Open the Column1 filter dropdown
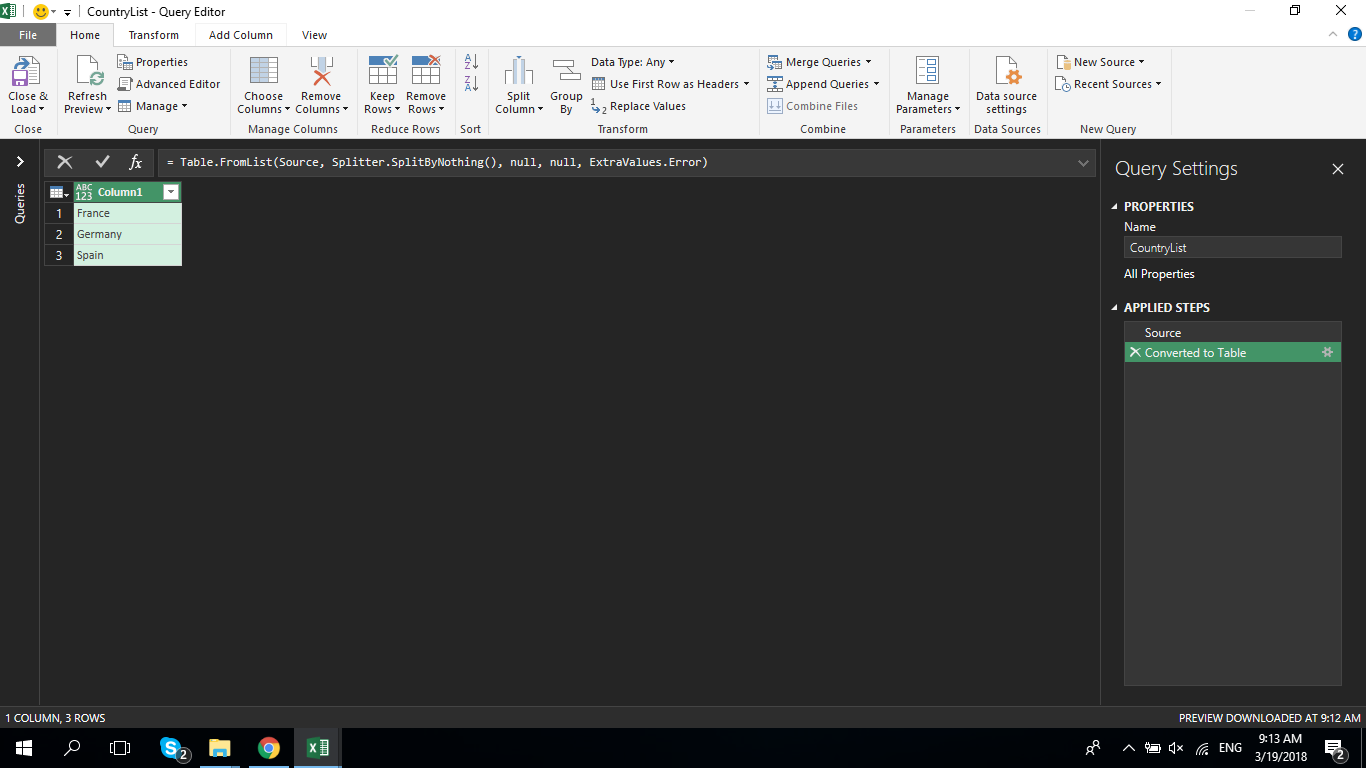The width and height of the screenshot is (1366, 768). tap(170, 191)
